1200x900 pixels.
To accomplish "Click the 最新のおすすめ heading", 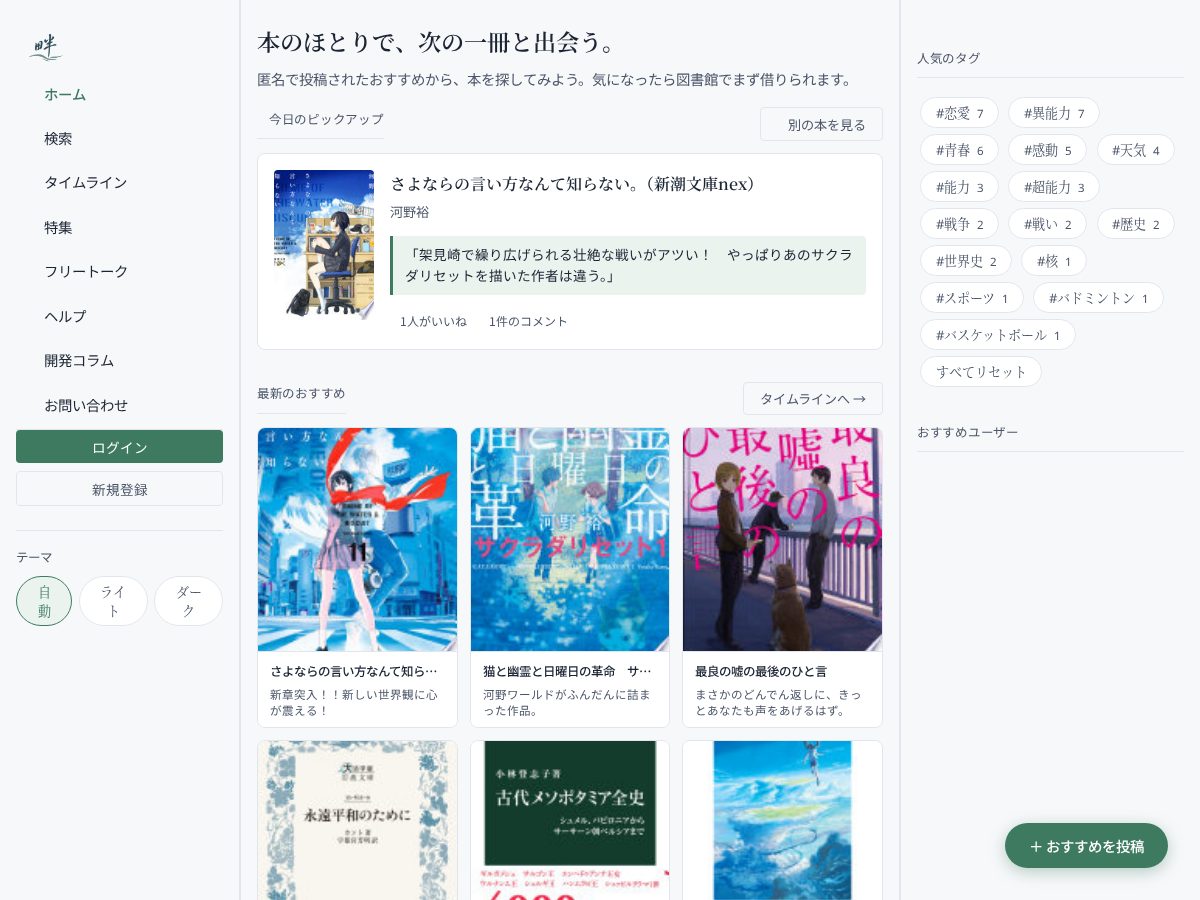I will [x=301, y=393].
